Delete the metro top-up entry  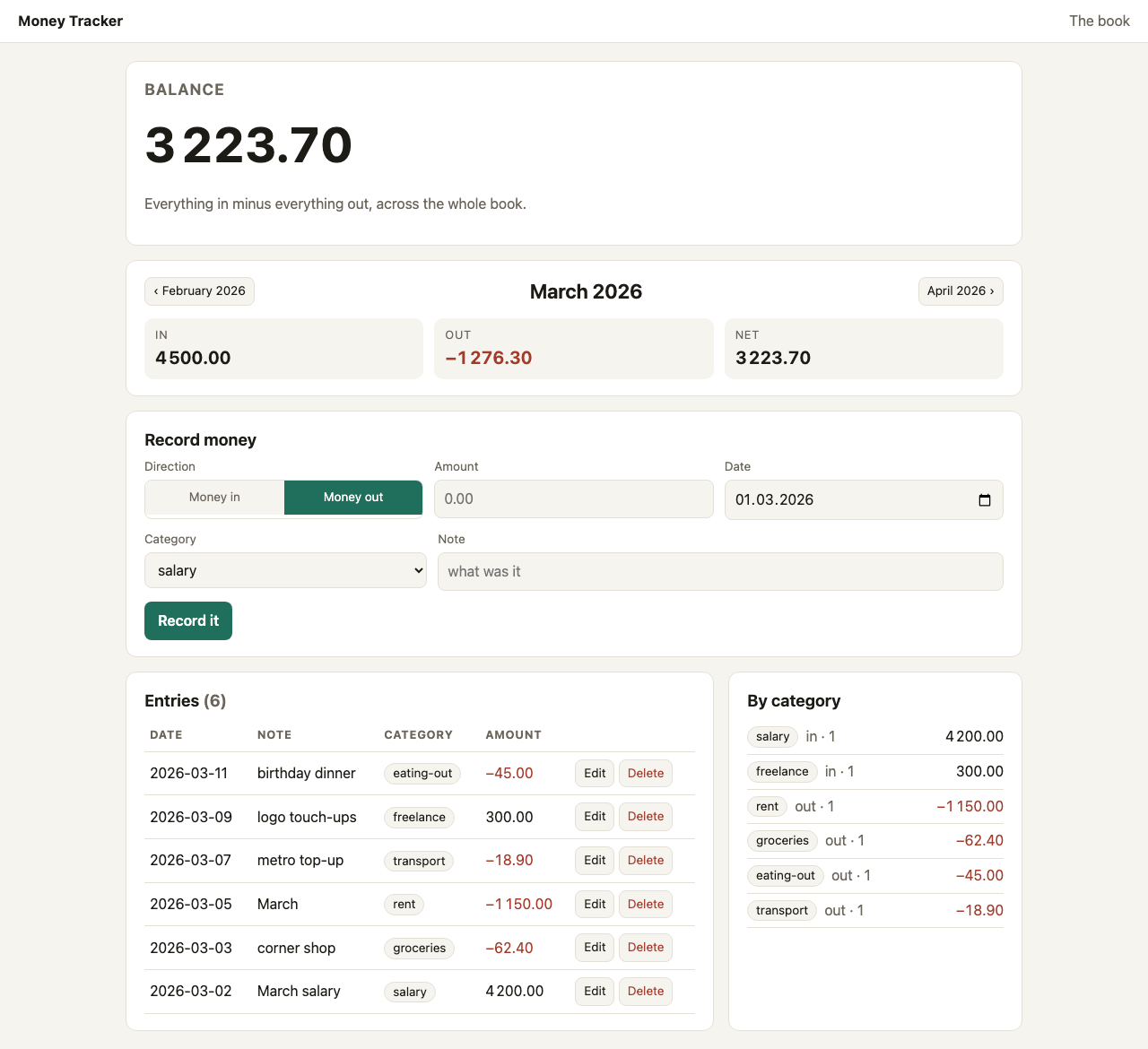pyautogui.click(x=646, y=861)
